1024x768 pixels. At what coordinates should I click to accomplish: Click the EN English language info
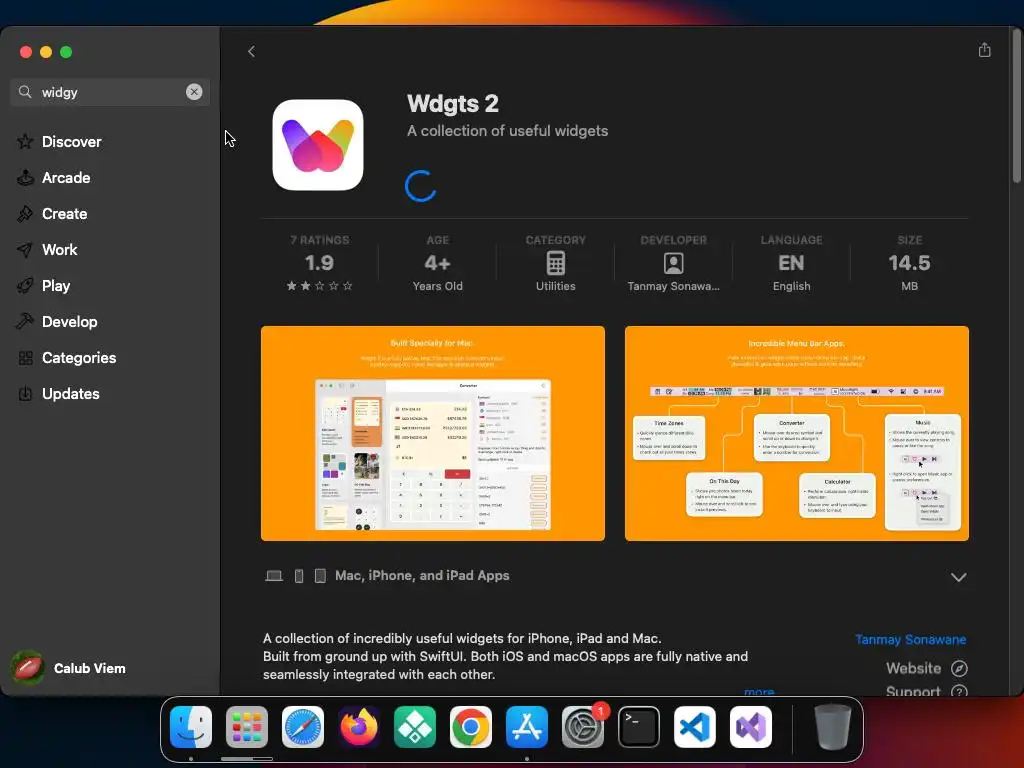tap(792, 263)
